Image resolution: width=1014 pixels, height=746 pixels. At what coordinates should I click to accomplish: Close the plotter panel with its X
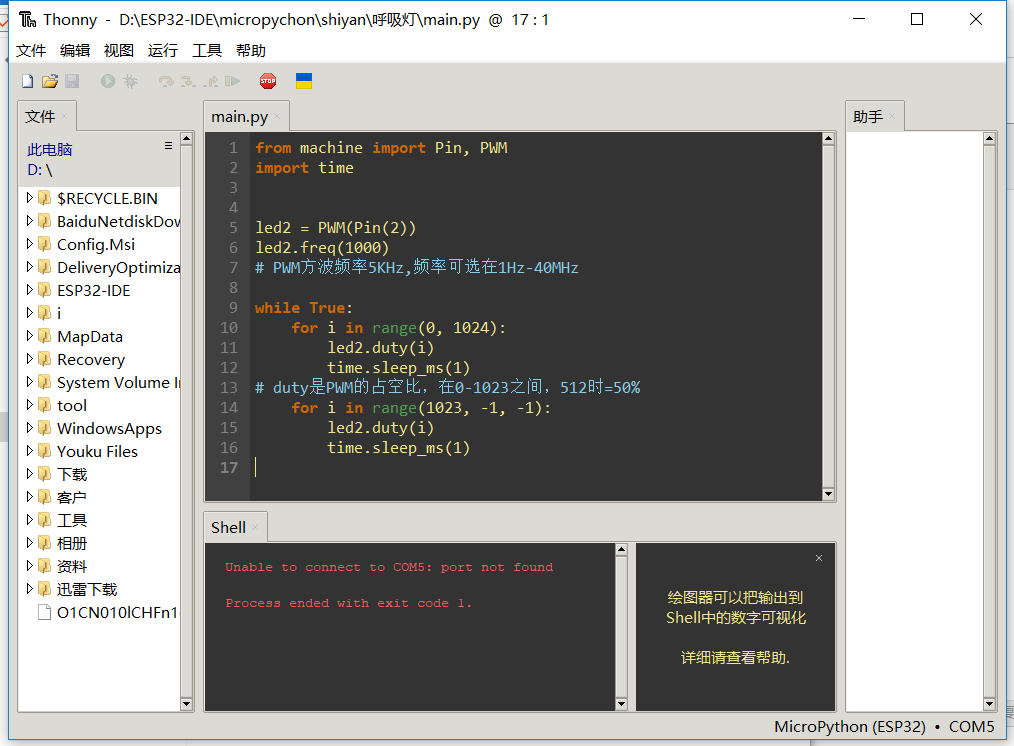click(819, 558)
